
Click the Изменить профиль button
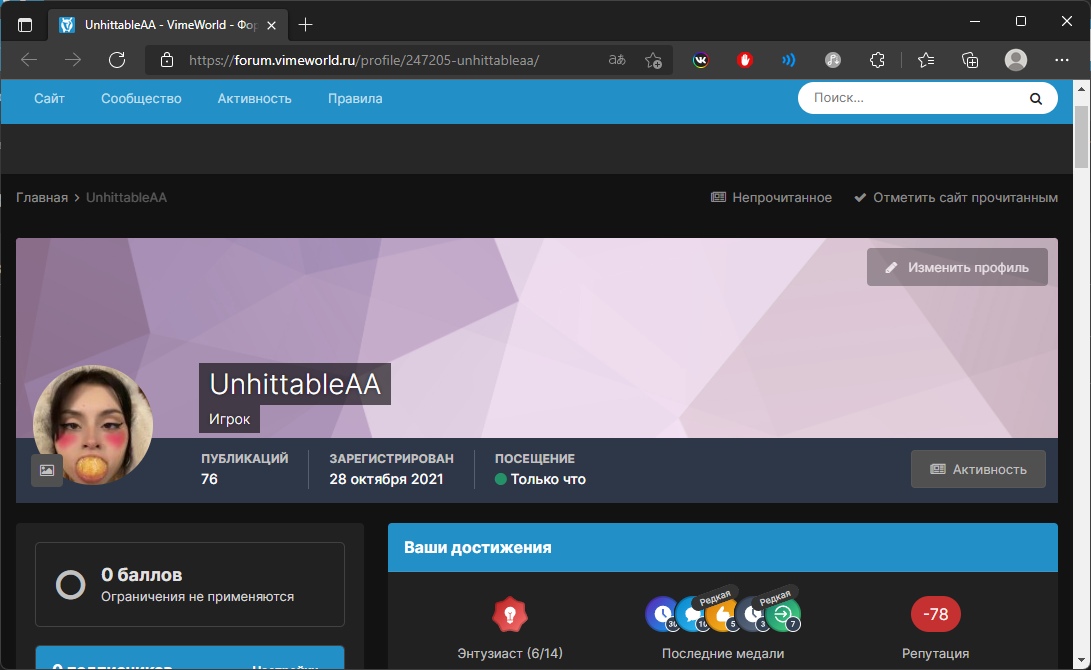pyautogui.click(x=957, y=267)
